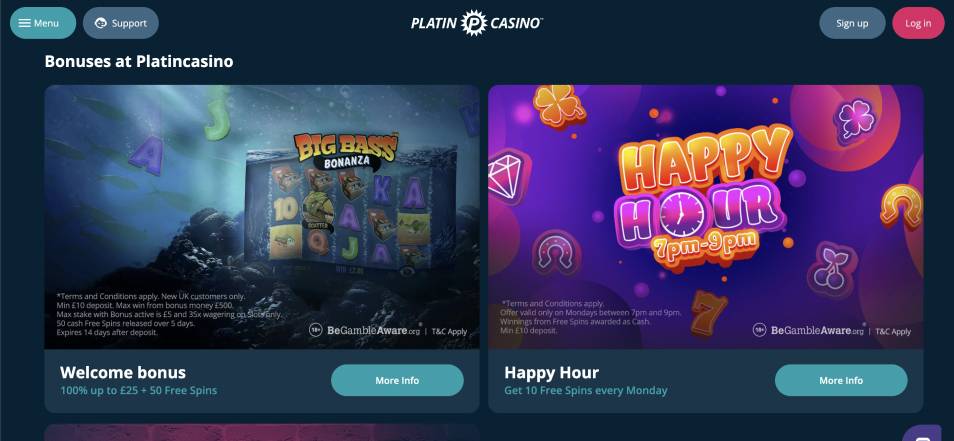
Task: Open More Info for Welcome bonus
Action: point(397,380)
